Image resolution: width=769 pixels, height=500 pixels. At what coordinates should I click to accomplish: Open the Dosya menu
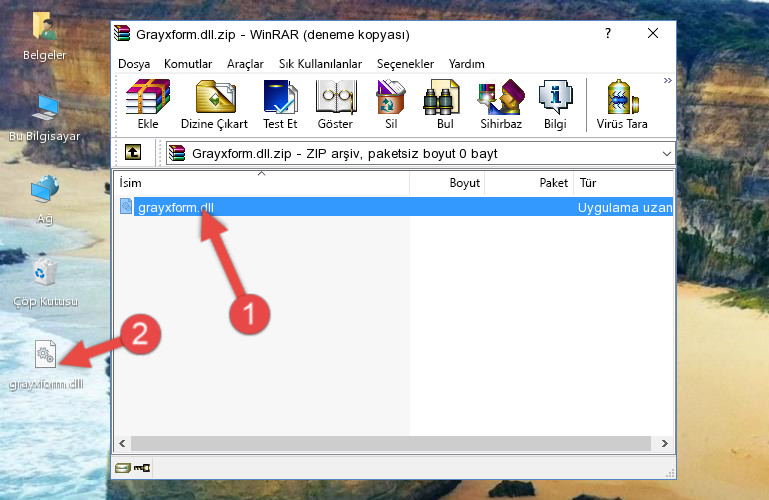134,64
